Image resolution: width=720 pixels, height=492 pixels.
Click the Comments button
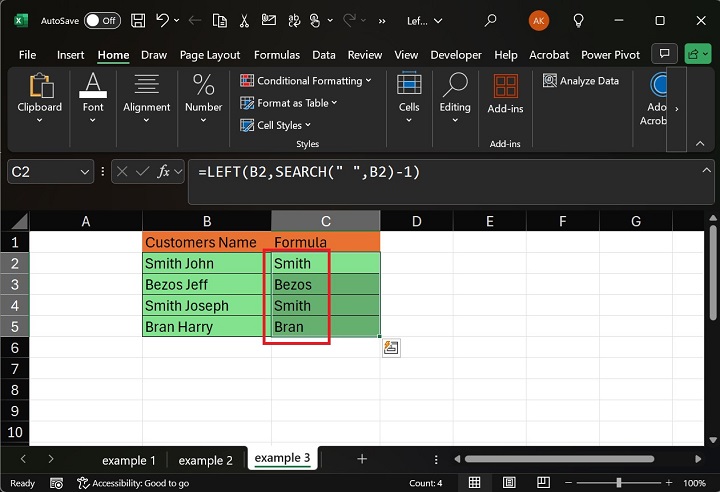pos(662,54)
